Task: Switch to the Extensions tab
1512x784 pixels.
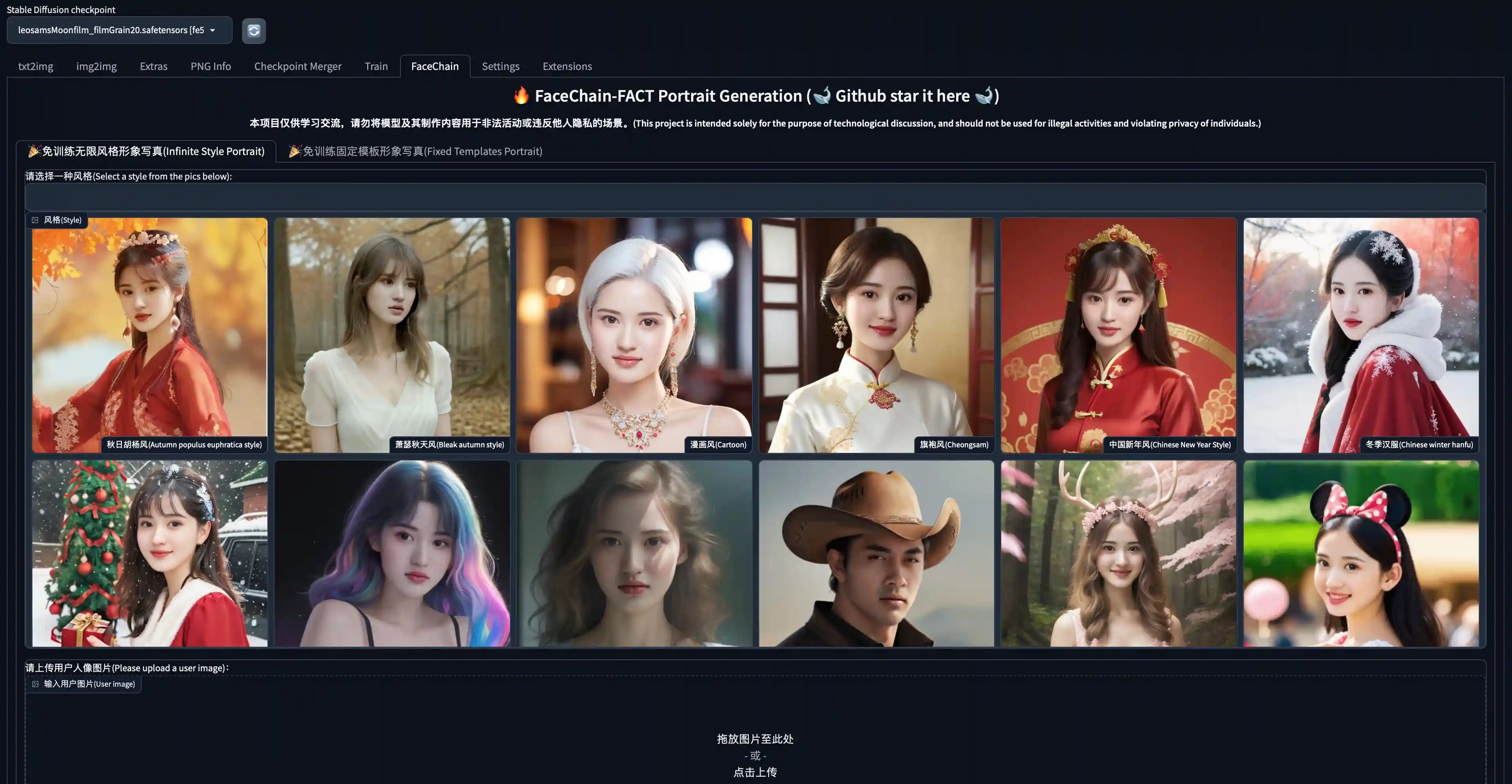Action: [x=567, y=66]
